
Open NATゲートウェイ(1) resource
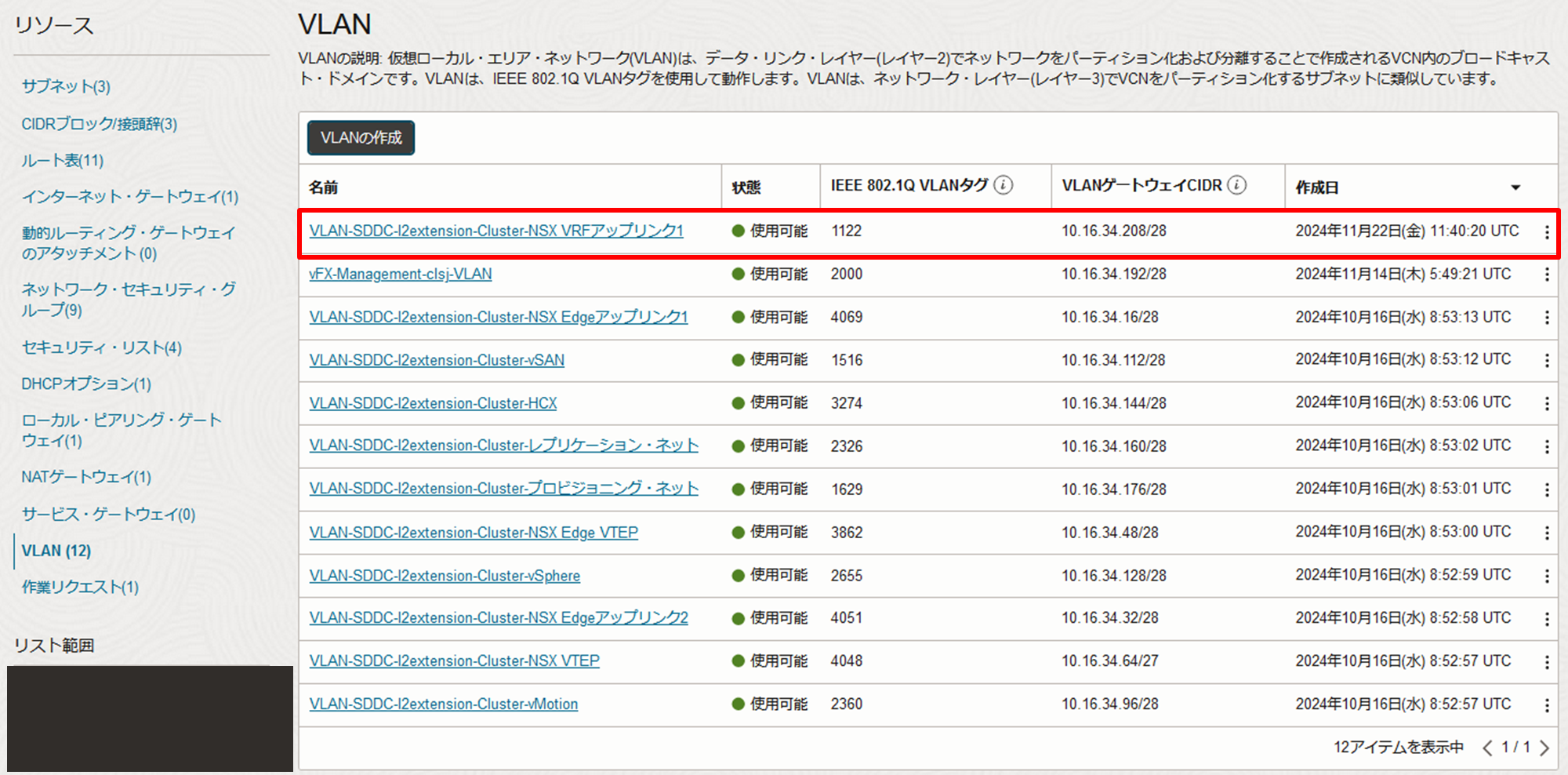(x=86, y=477)
